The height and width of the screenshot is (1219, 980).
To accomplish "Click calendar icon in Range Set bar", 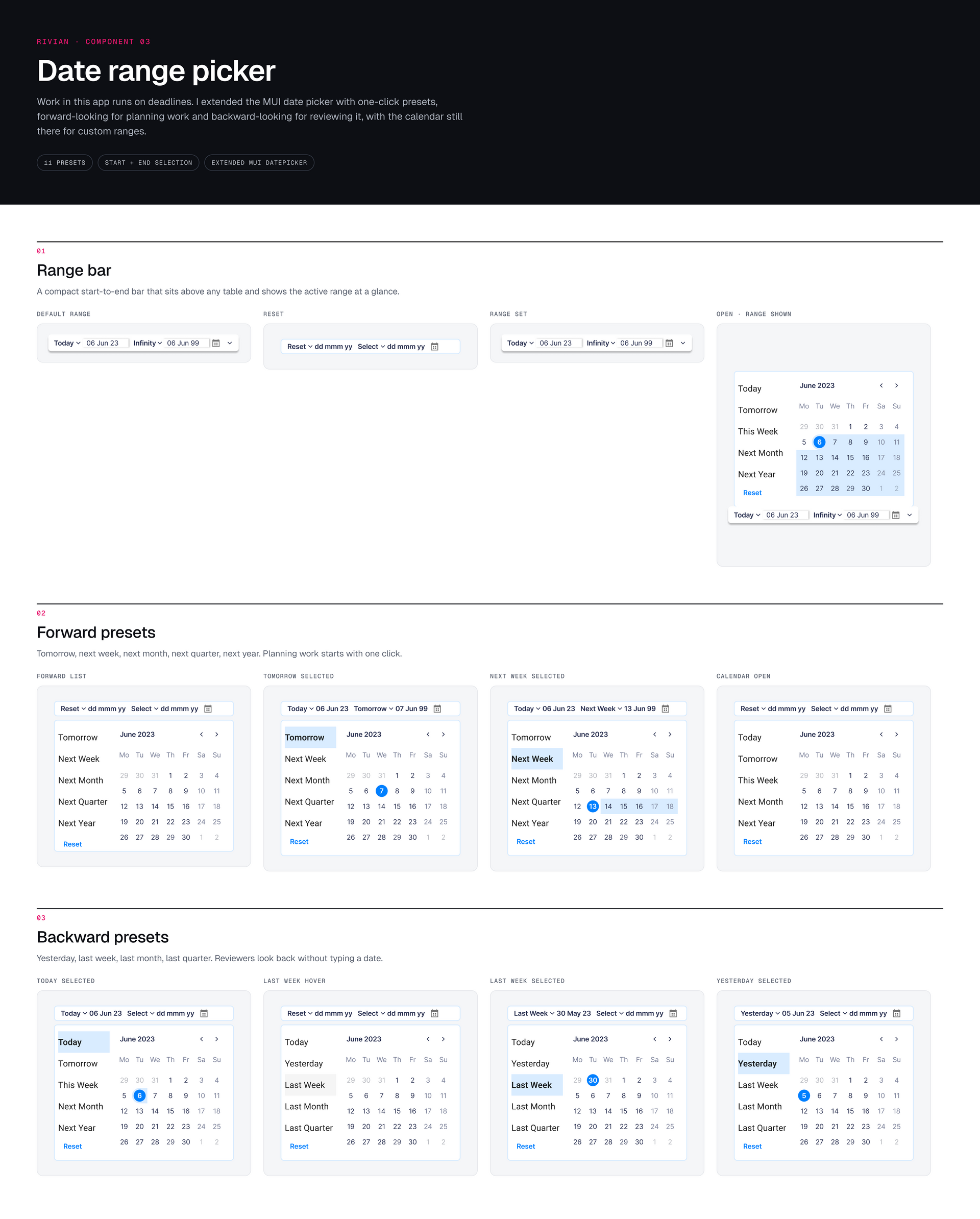I will coord(669,343).
